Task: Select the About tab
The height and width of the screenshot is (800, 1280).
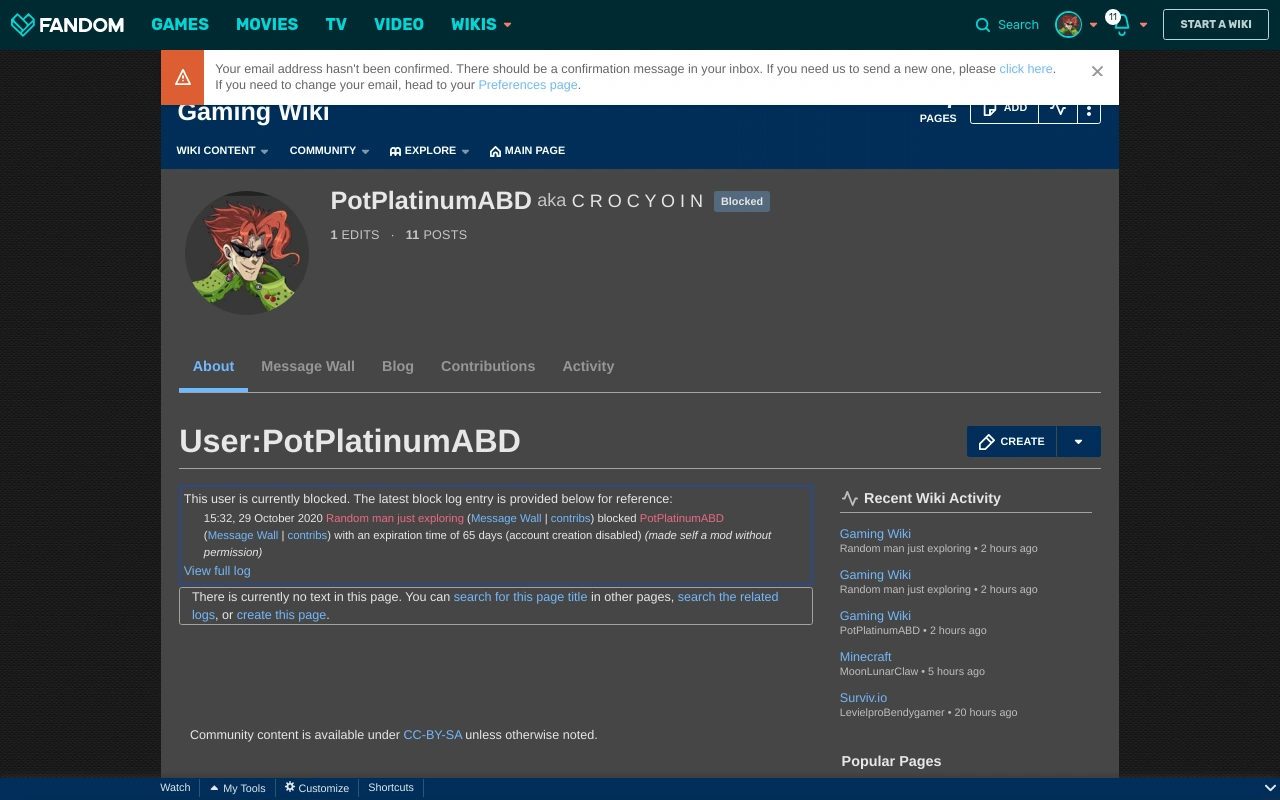Action: [x=213, y=366]
